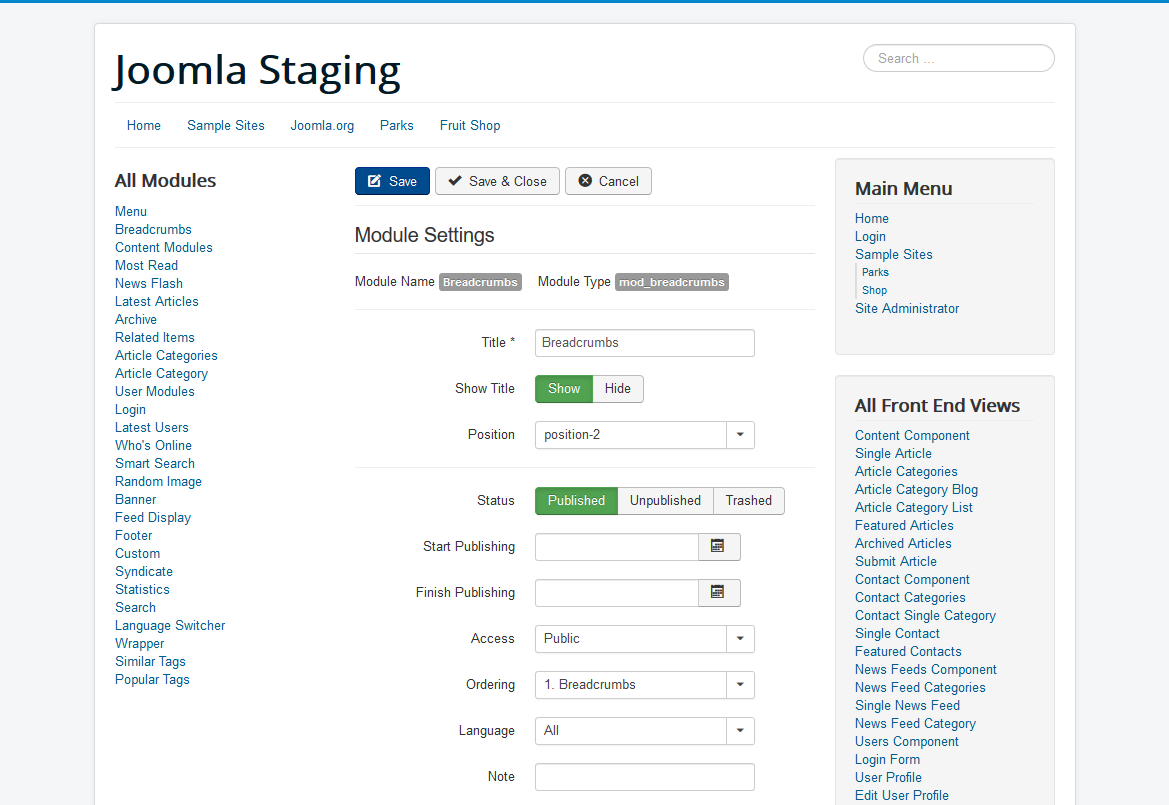Open News Flash module link
The height and width of the screenshot is (805, 1169).
(x=148, y=283)
